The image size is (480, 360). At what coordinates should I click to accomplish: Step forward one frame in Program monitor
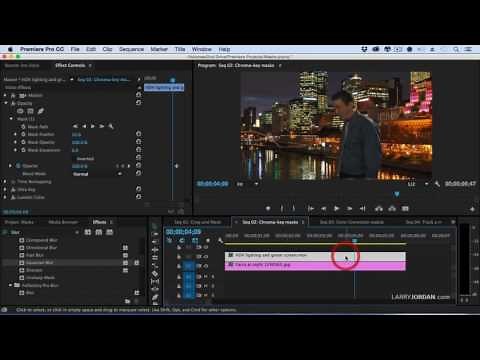[x=349, y=209]
